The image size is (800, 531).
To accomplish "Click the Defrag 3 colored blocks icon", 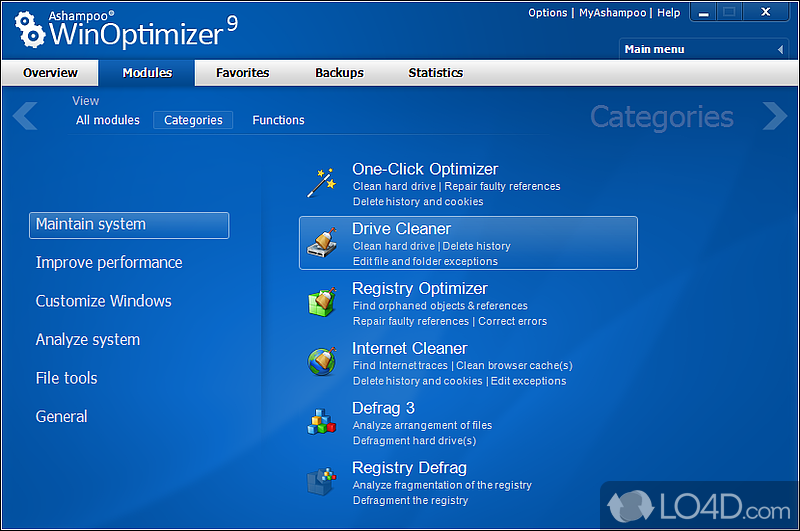I will (321, 422).
